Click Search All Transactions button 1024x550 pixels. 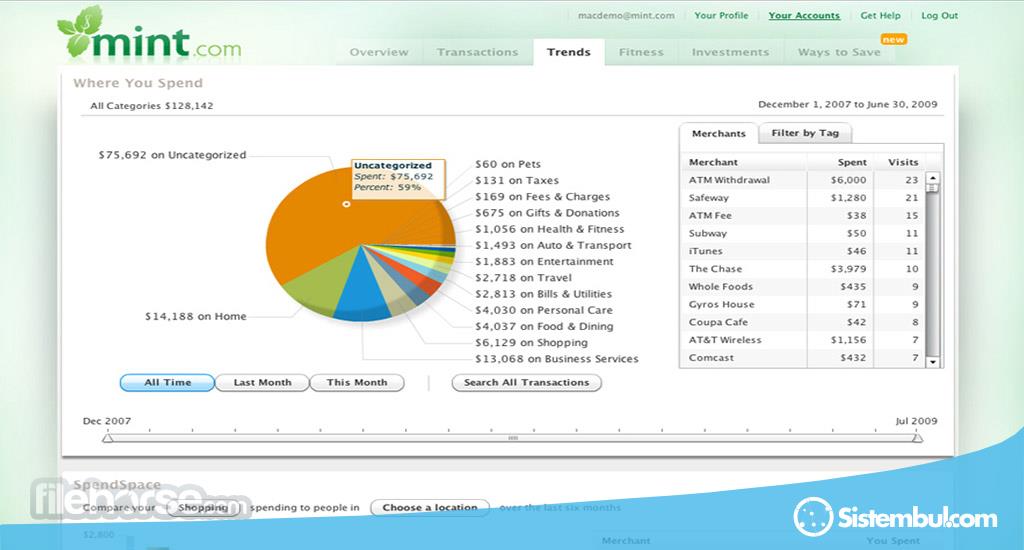coord(526,383)
